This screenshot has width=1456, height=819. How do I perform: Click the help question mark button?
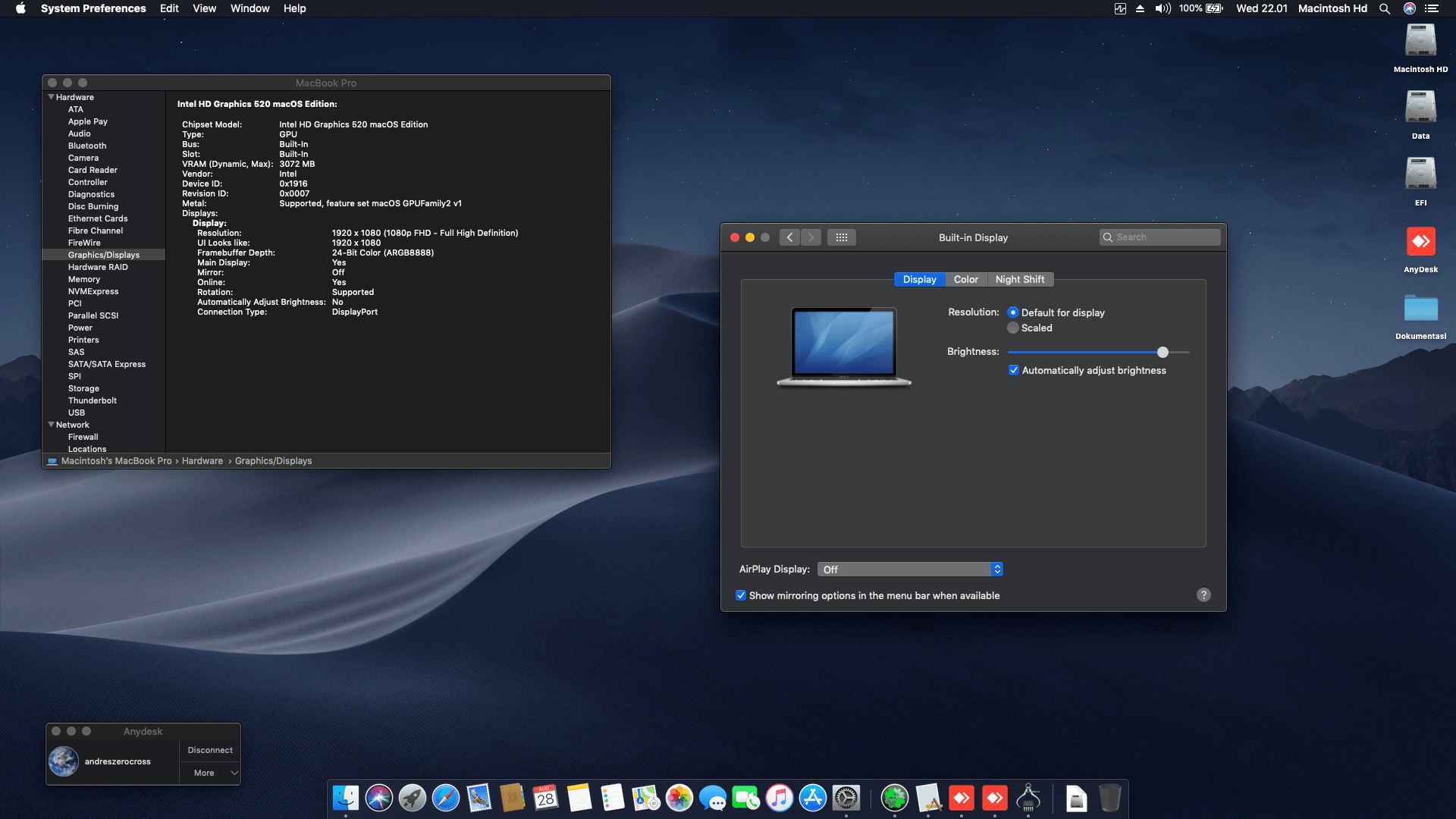pyautogui.click(x=1203, y=595)
